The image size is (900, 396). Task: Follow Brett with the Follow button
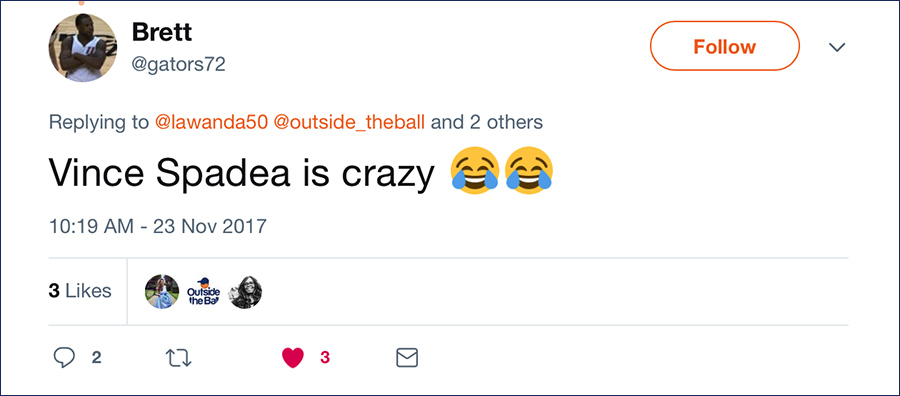click(x=724, y=46)
